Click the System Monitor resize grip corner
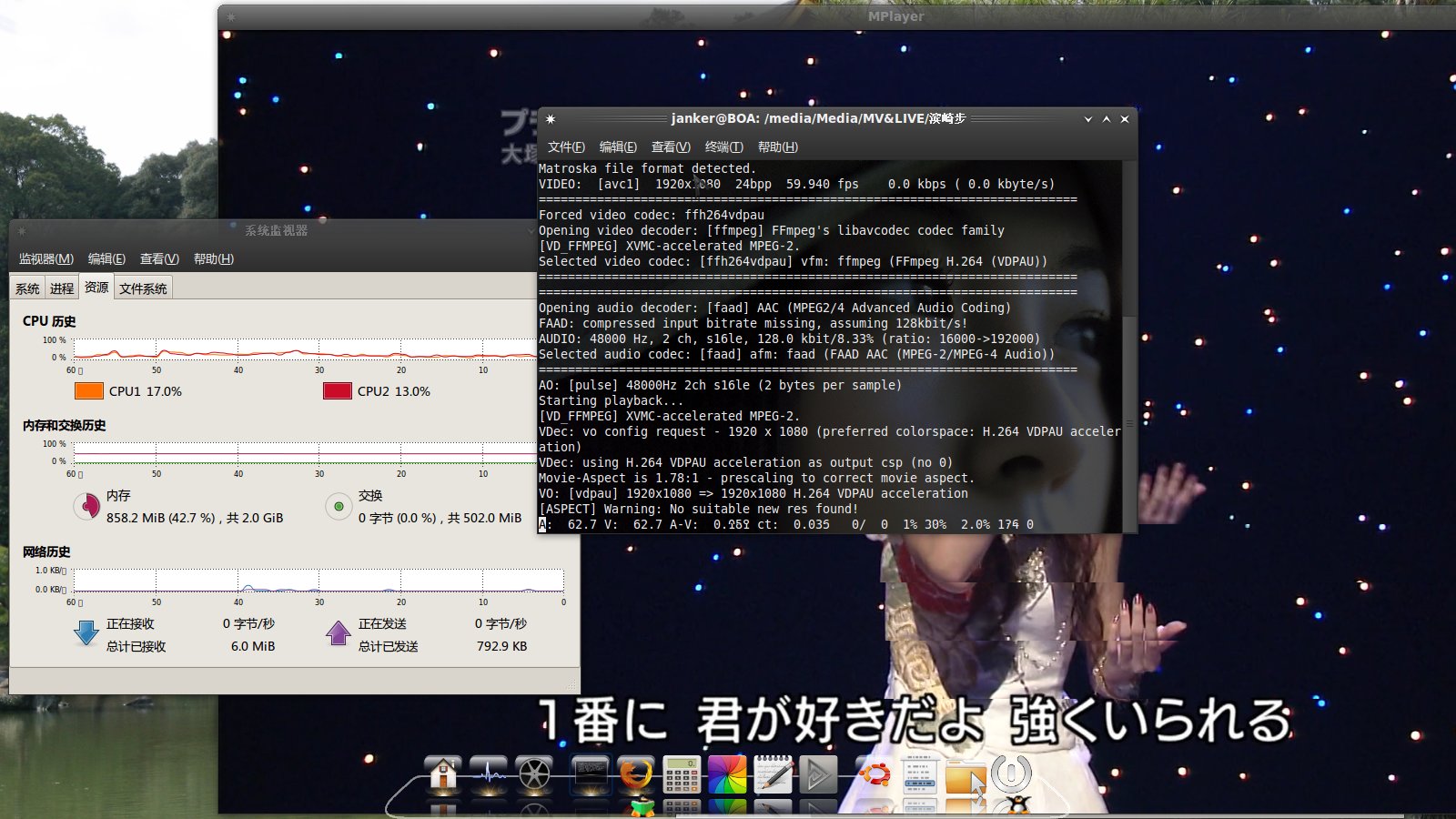 [572, 686]
